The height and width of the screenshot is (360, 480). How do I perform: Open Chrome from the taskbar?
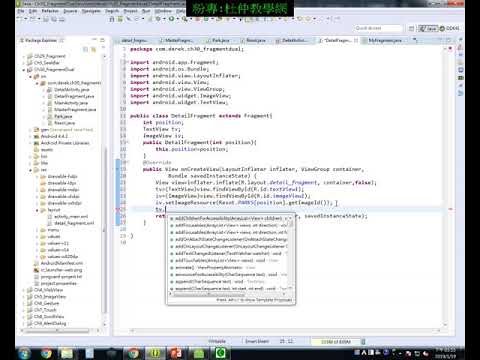click(46, 353)
